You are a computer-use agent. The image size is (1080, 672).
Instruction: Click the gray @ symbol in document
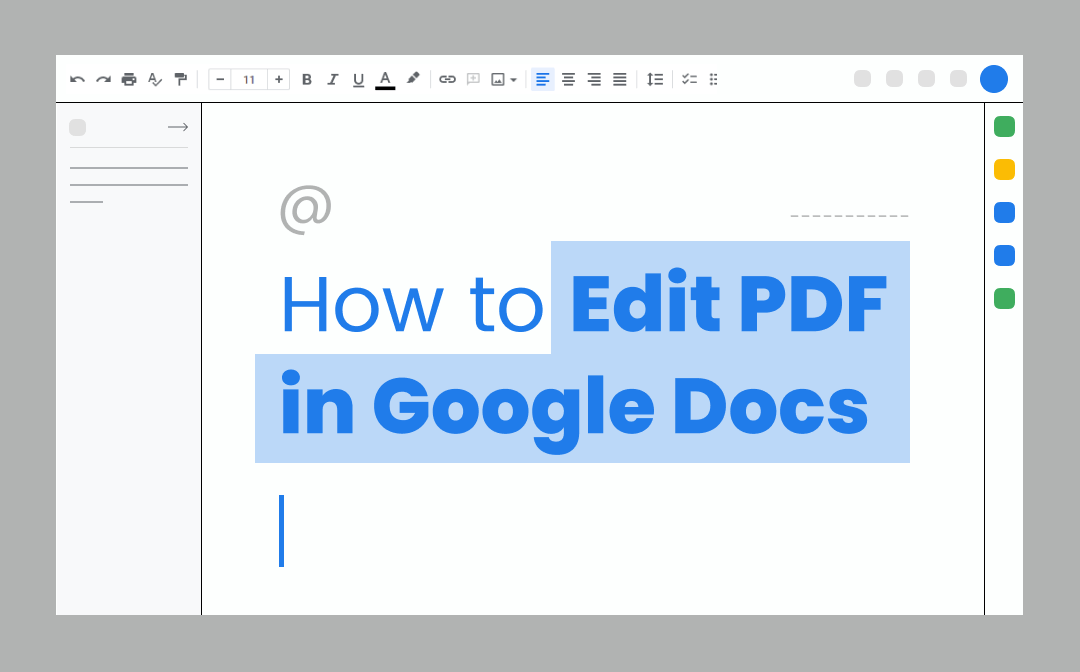(306, 209)
